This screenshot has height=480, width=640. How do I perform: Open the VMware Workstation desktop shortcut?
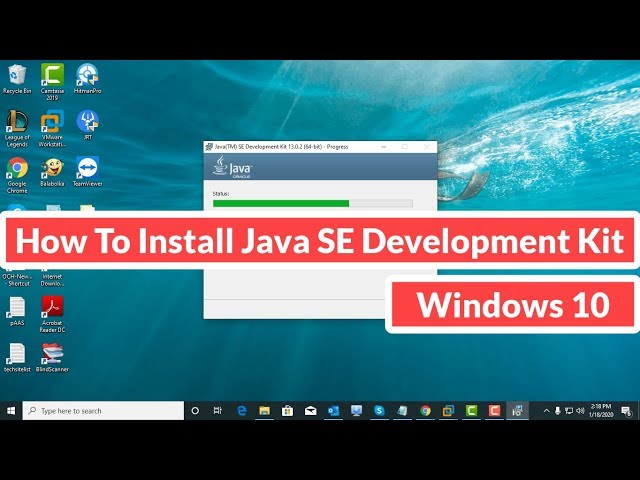coord(52,129)
